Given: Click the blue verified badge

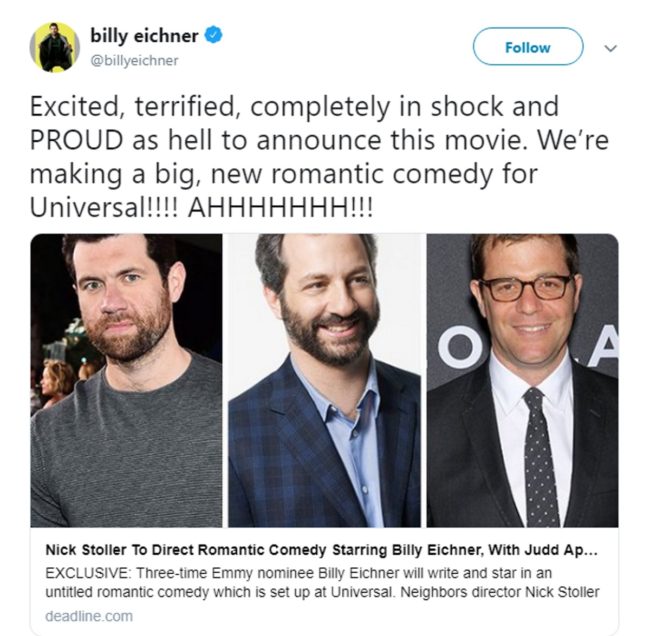Looking at the screenshot, I should tap(214, 35).
